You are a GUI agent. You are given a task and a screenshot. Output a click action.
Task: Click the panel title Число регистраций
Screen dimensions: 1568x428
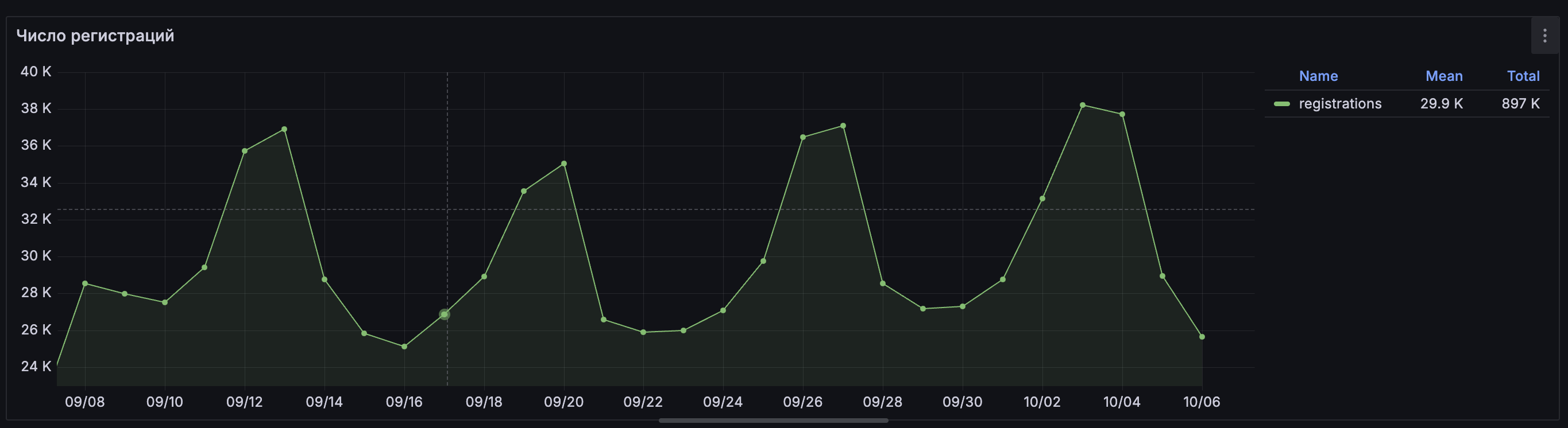tap(95, 36)
